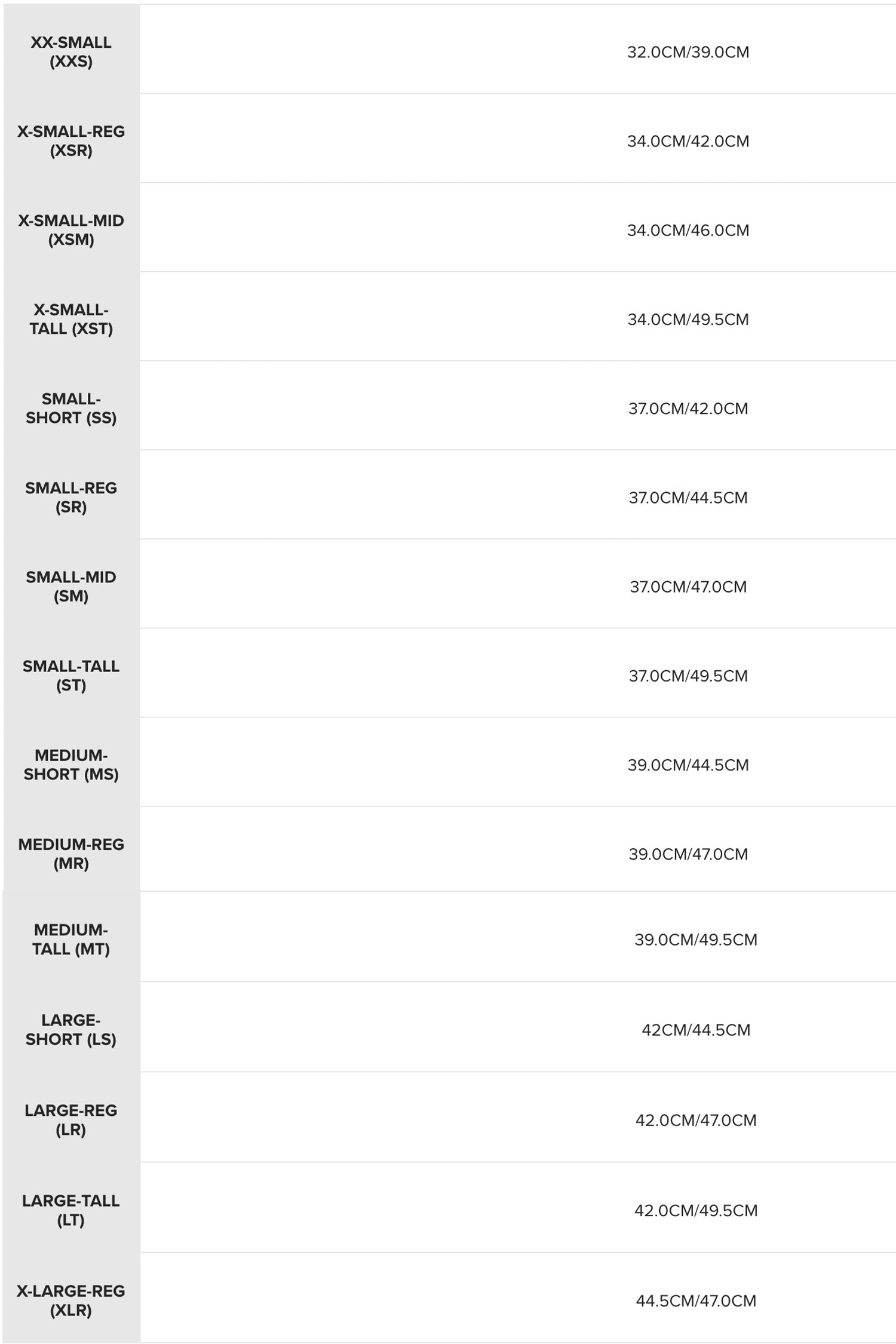Viewport: 896px width, 1344px height.
Task: Click the MEDIUM-TALL (MT) row header
Action: [71, 939]
